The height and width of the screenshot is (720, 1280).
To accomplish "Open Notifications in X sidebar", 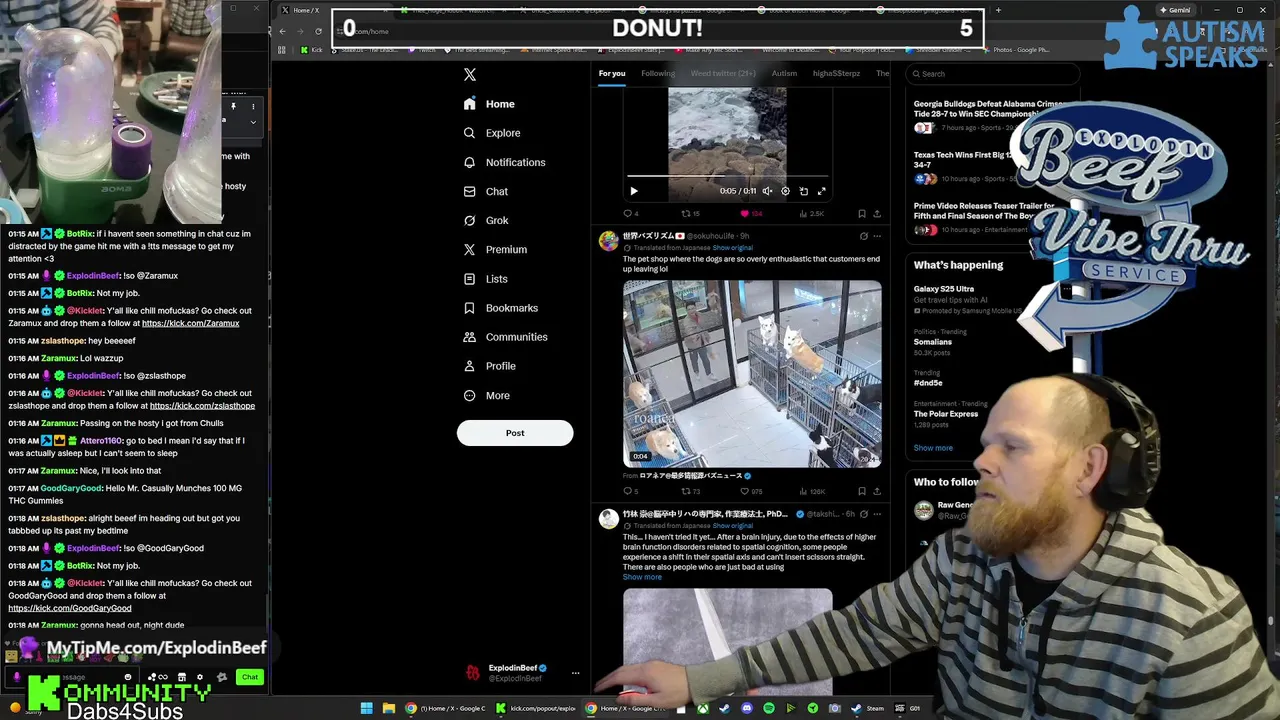I will pyautogui.click(x=505, y=162).
